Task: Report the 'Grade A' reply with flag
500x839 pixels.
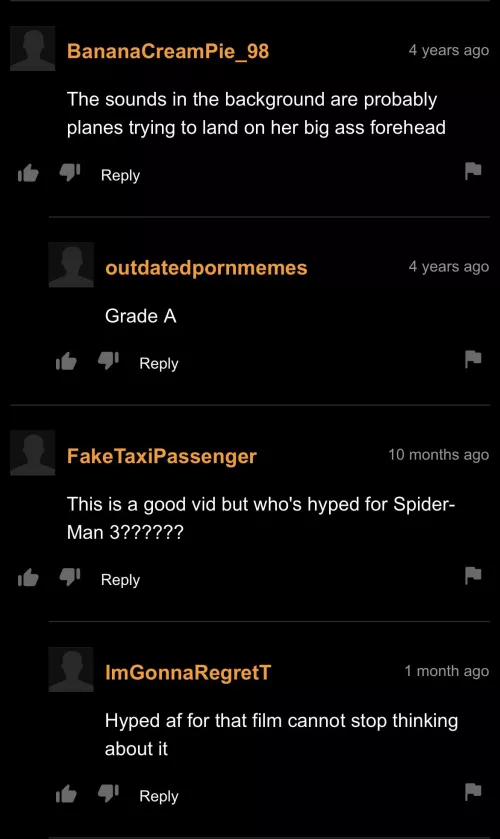Action: 473,359
